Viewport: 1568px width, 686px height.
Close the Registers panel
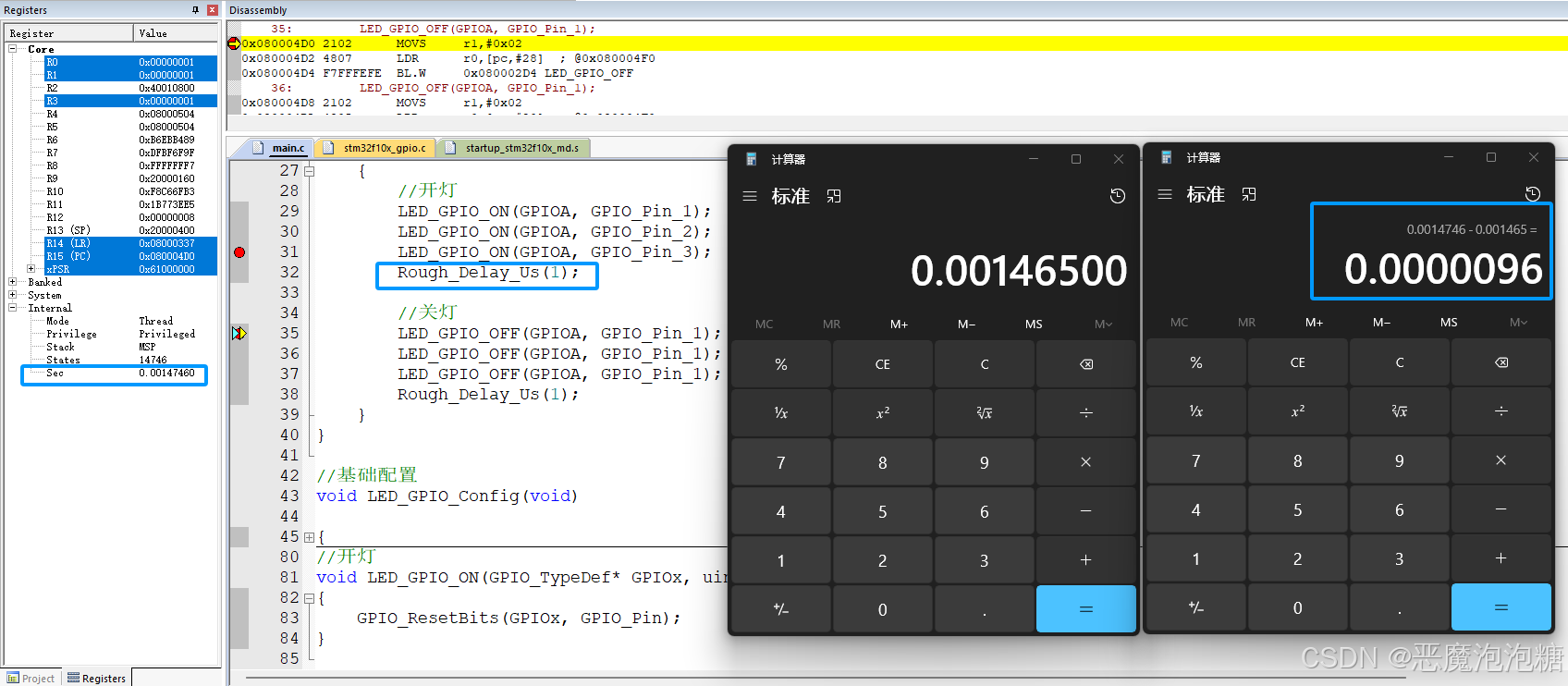point(213,10)
